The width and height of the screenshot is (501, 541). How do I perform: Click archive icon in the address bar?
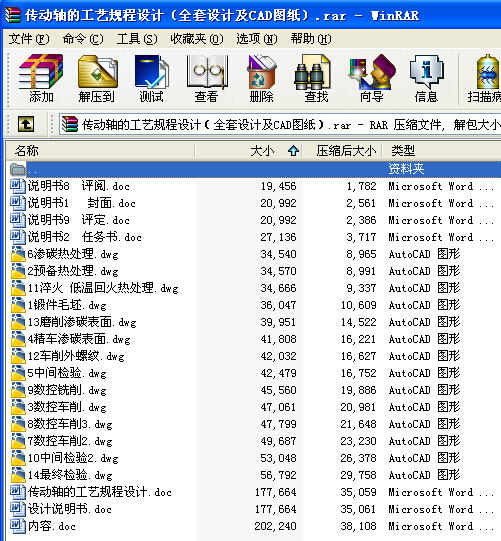pos(70,125)
